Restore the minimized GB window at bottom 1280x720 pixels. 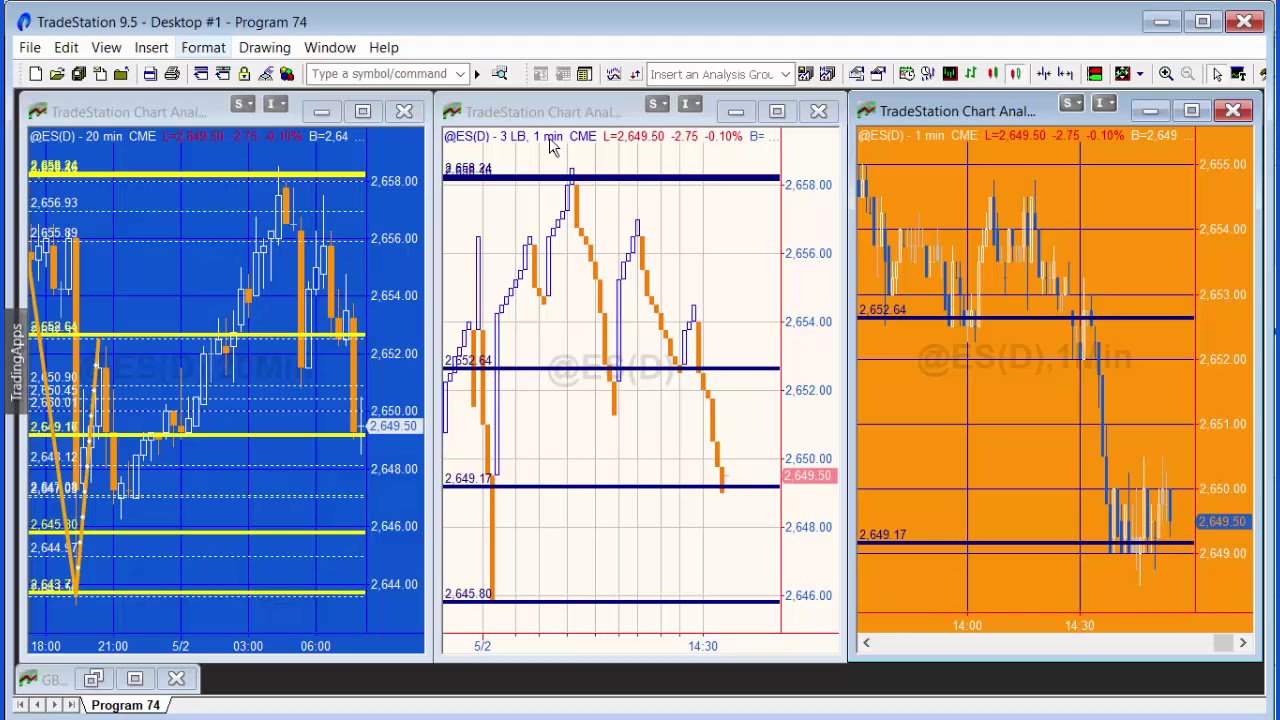[x=93, y=680]
